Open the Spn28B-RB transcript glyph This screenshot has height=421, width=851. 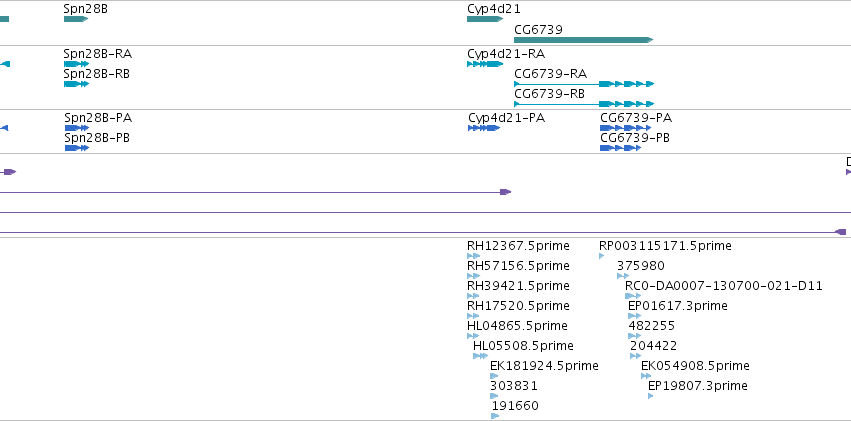[76, 84]
